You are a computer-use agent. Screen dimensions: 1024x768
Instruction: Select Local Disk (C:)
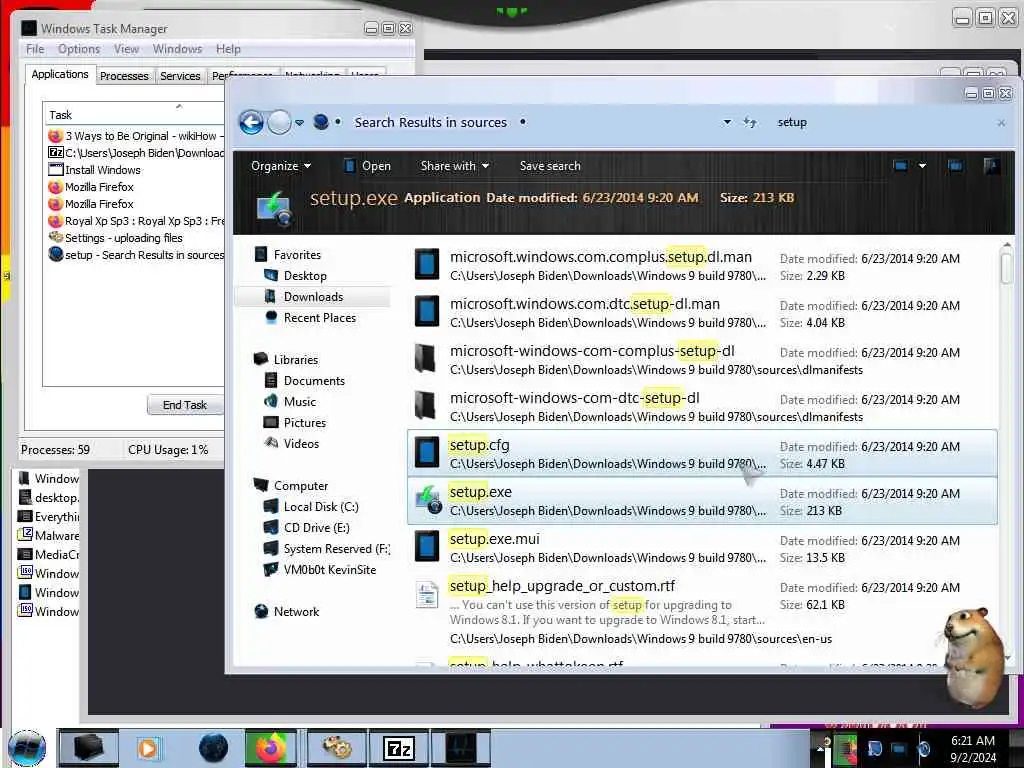[x=320, y=507]
